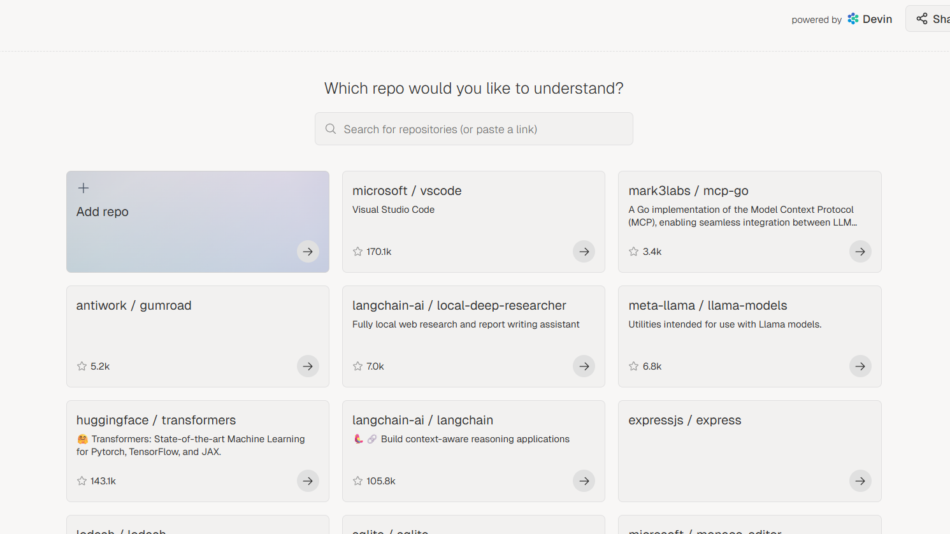Click arrow icon on microsoft / vscode card

pyautogui.click(x=584, y=252)
